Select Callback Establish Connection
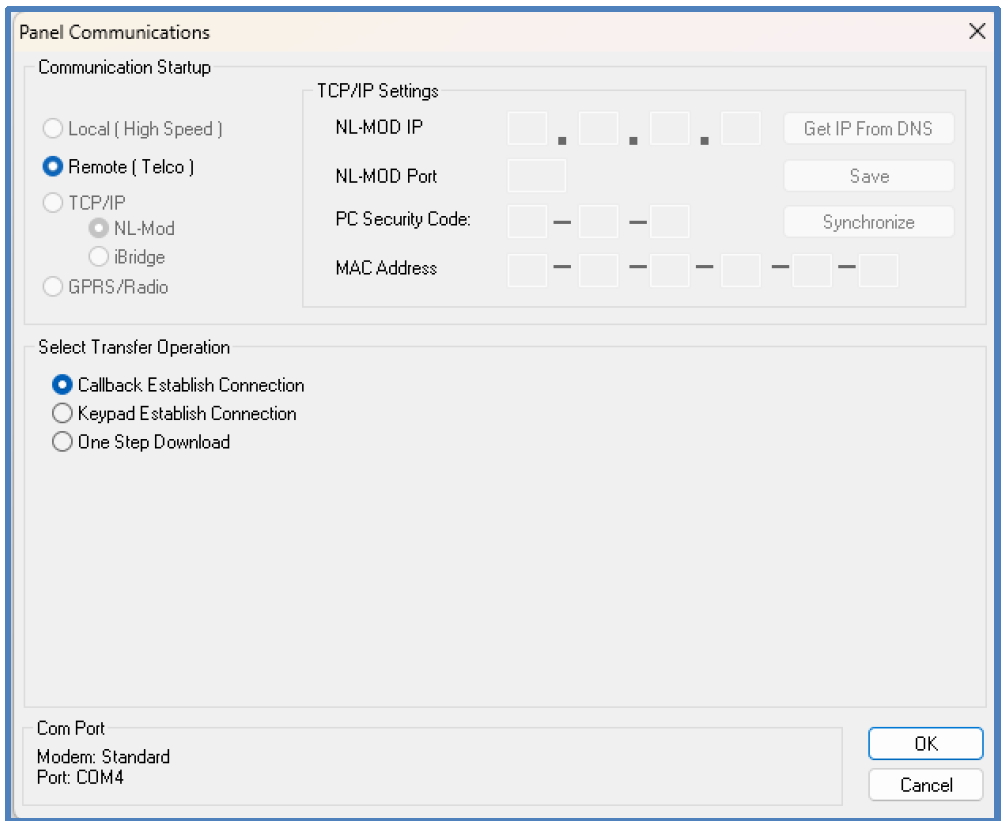The image size is (1007, 827). (x=62, y=385)
